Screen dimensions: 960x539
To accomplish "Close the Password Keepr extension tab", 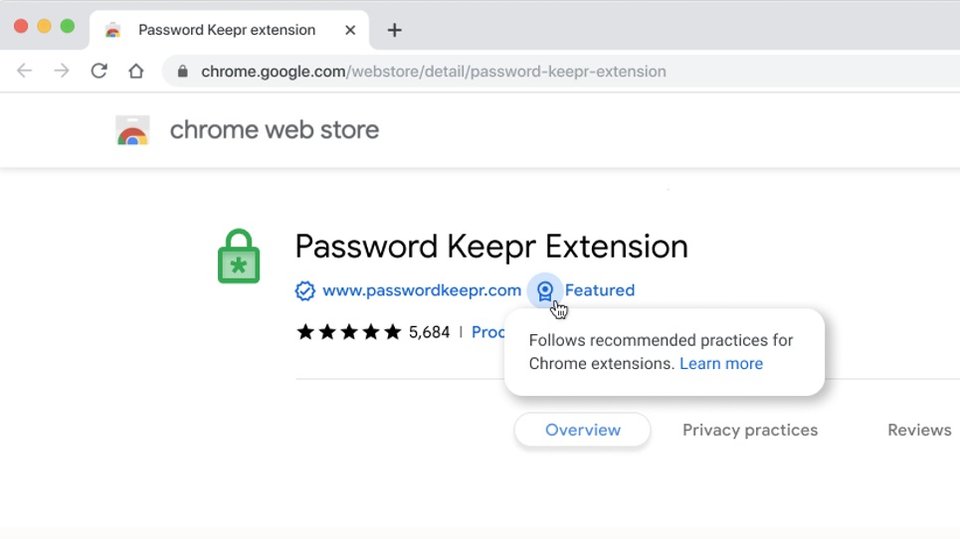I will pos(350,30).
